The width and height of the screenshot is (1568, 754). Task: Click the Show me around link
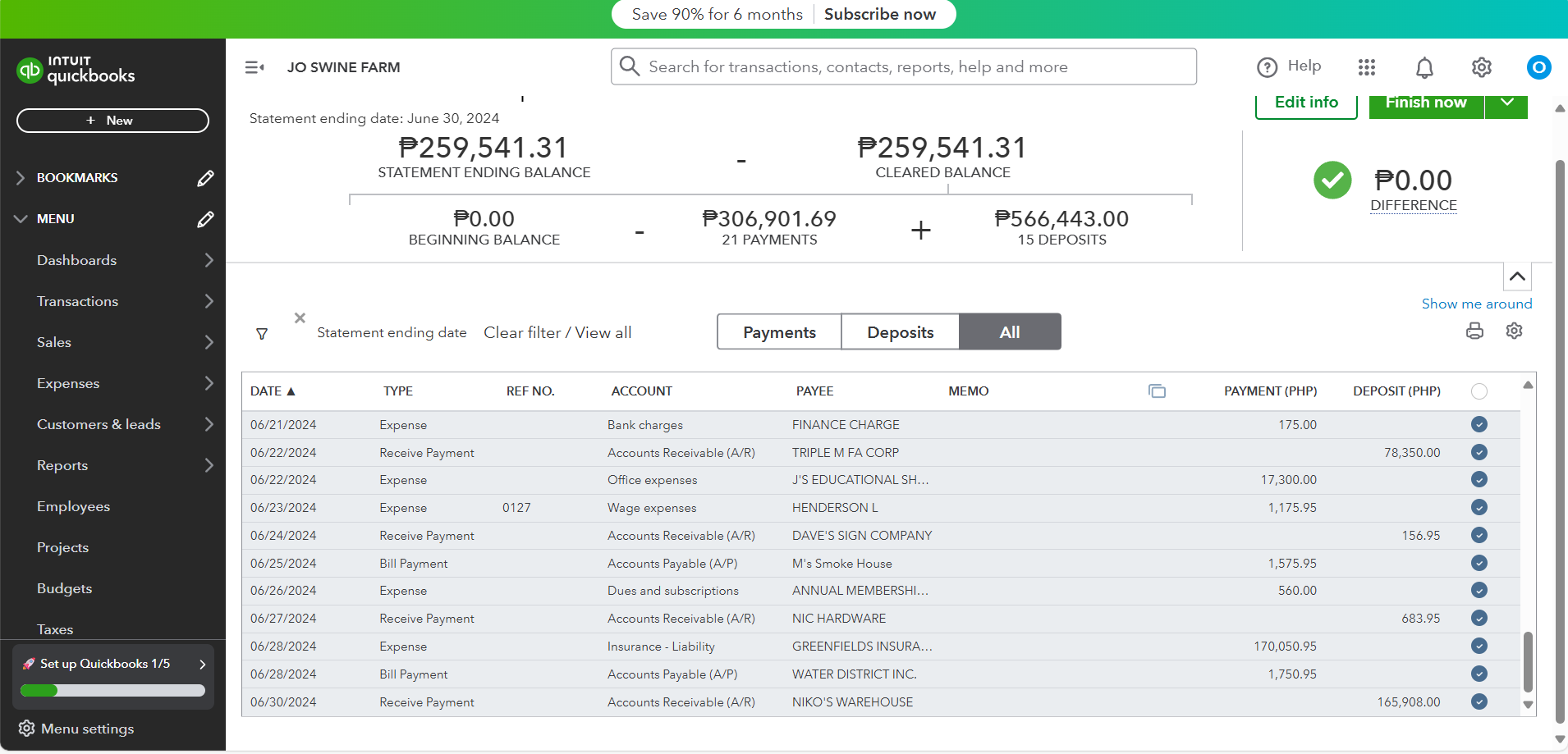[x=1476, y=304]
